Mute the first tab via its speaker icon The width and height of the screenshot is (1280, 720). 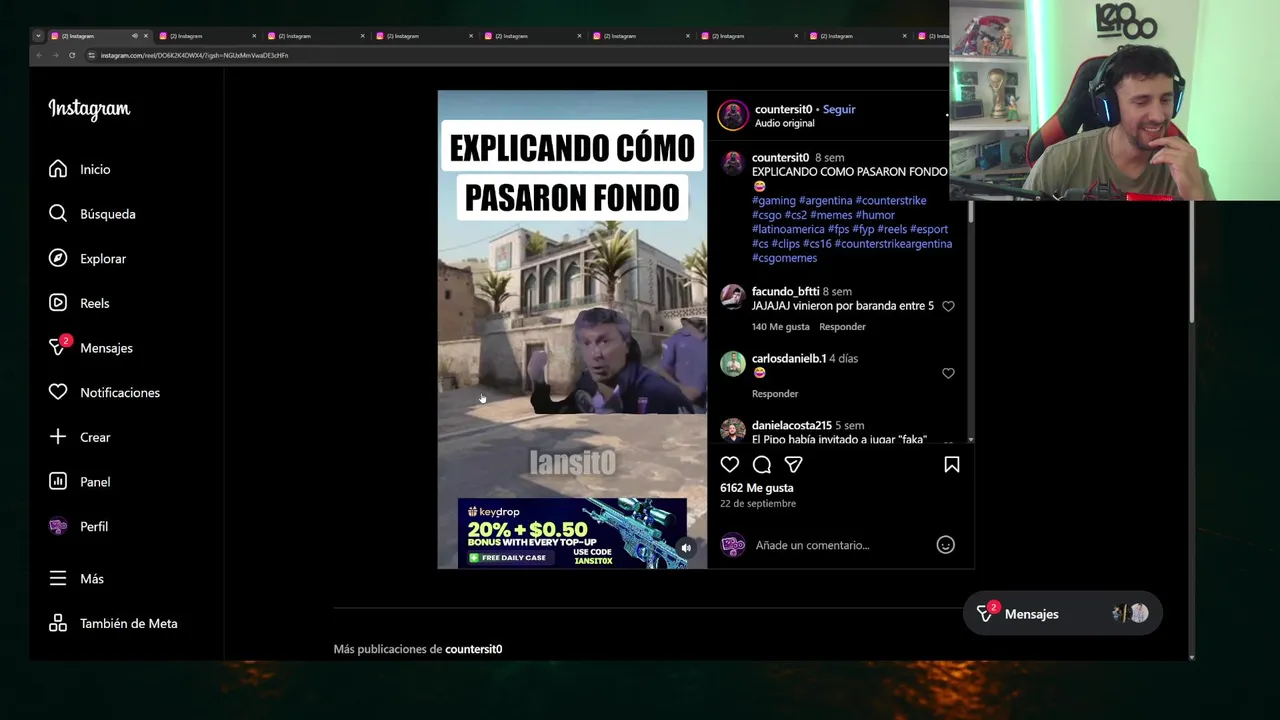pos(134,36)
